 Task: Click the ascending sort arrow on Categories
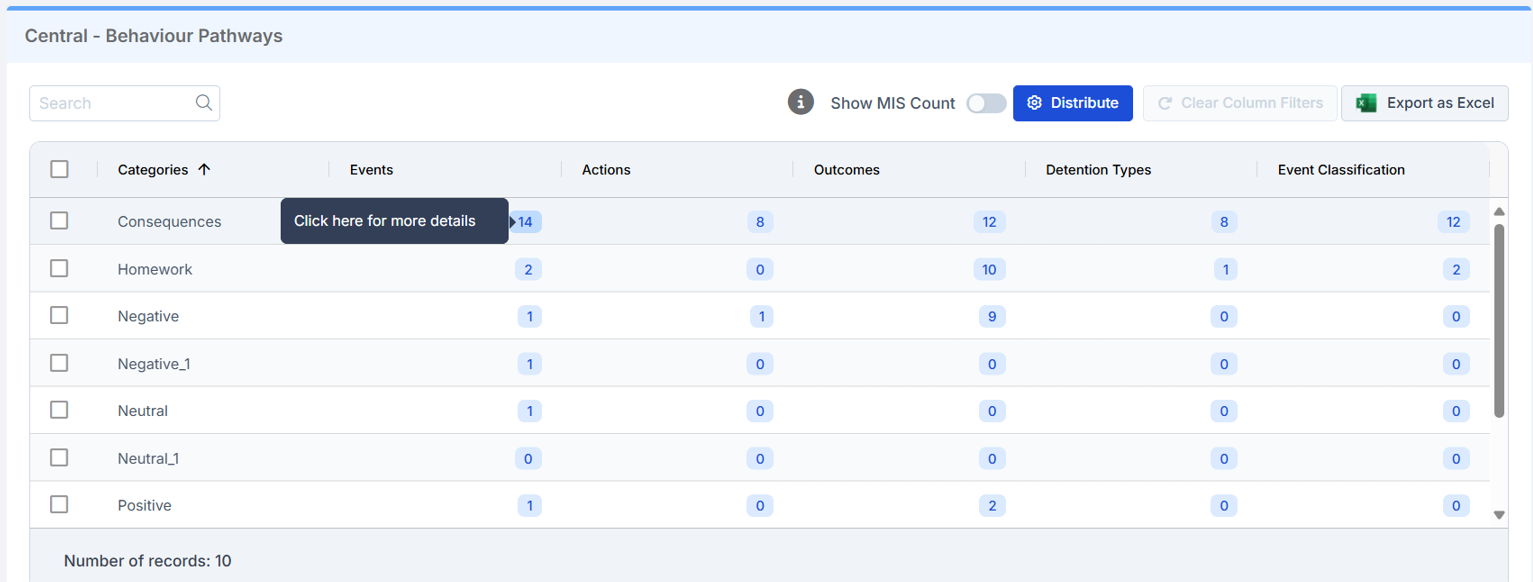coord(204,170)
